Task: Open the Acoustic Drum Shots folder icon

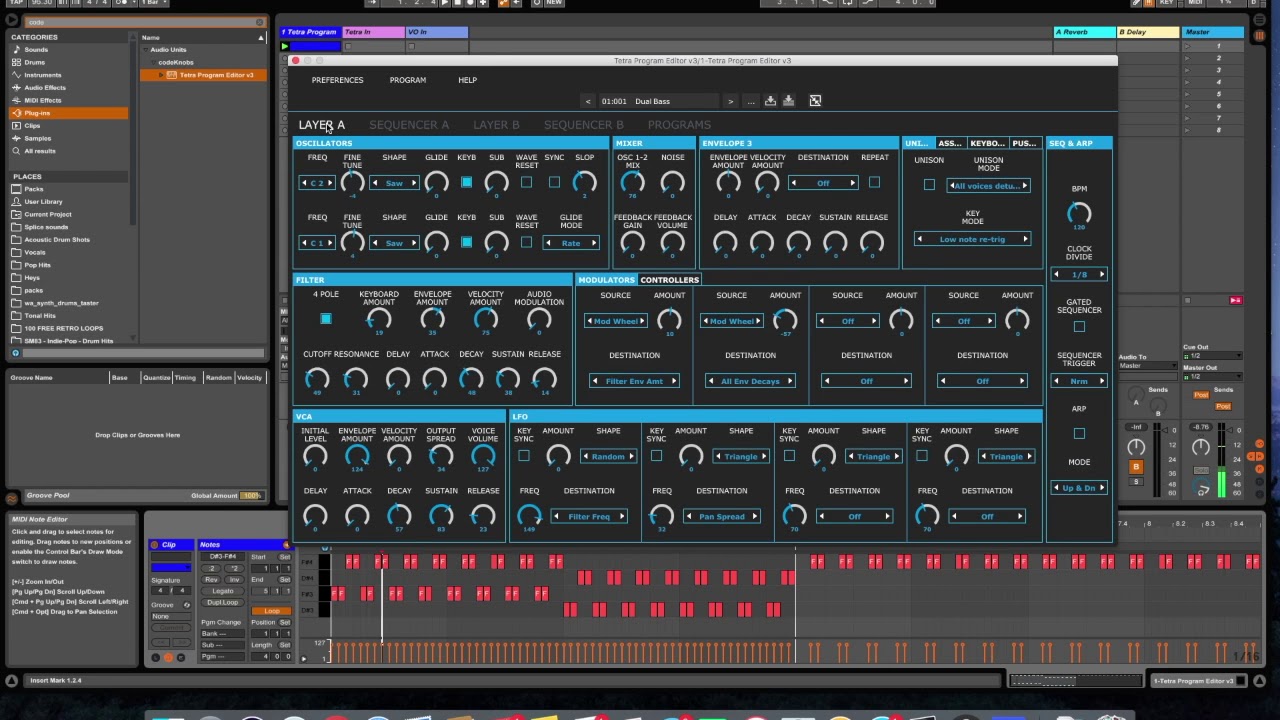Action: (16, 239)
